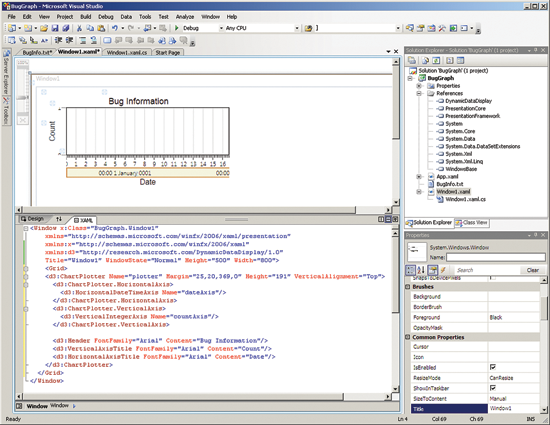Image resolution: width=550 pixels, height=425 pixels.
Task: Swap panes arrows icon between Design and XAML
Action: click(x=59, y=219)
